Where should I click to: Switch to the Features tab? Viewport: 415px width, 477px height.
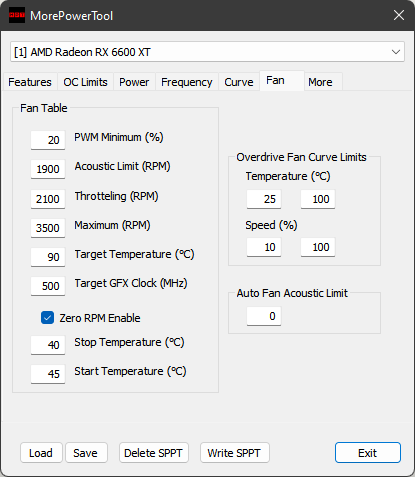[30, 82]
